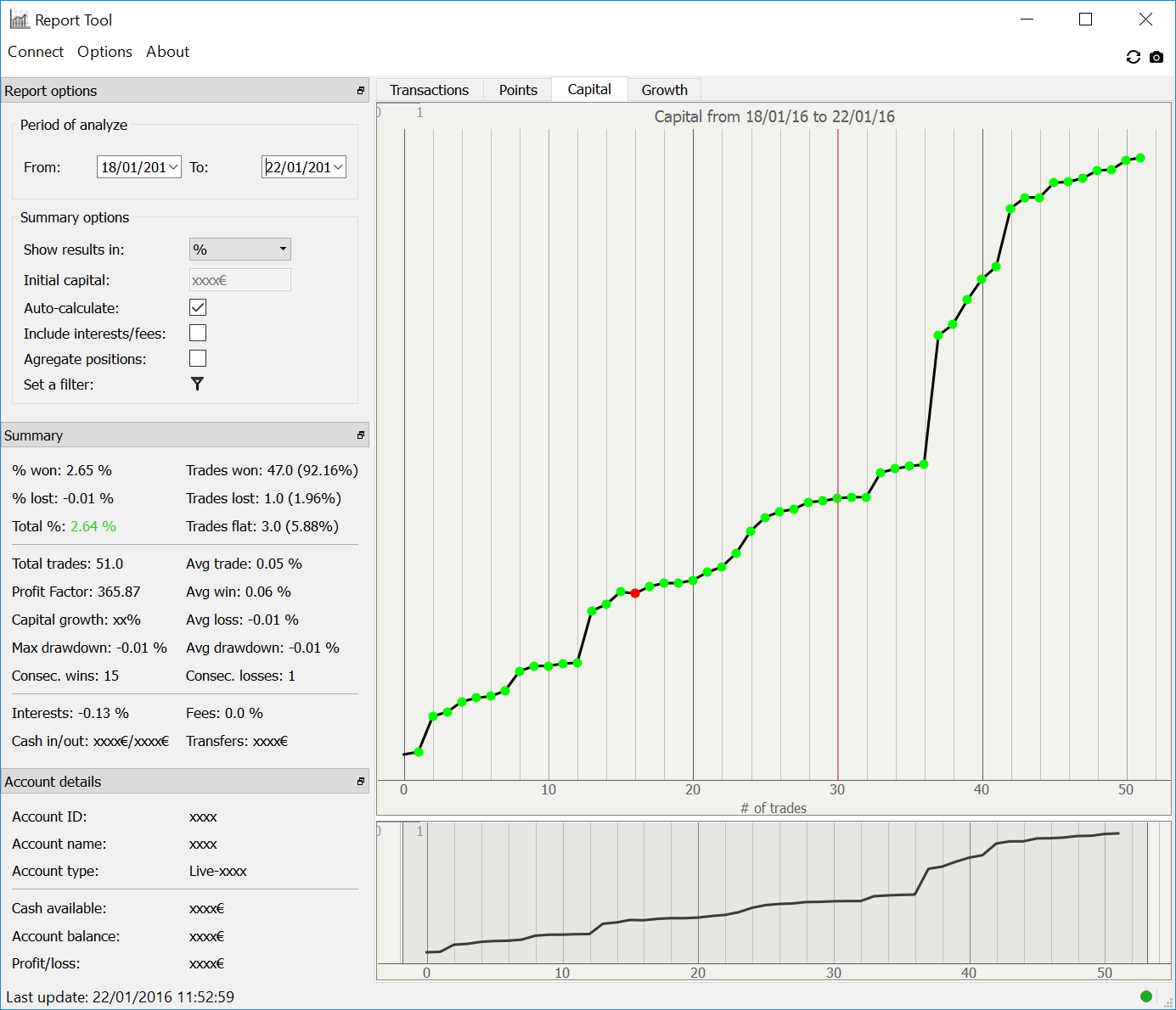The height and width of the screenshot is (1010, 1176).
Task: Click the "Interests: -0.13 %" value
Action: click(70, 713)
